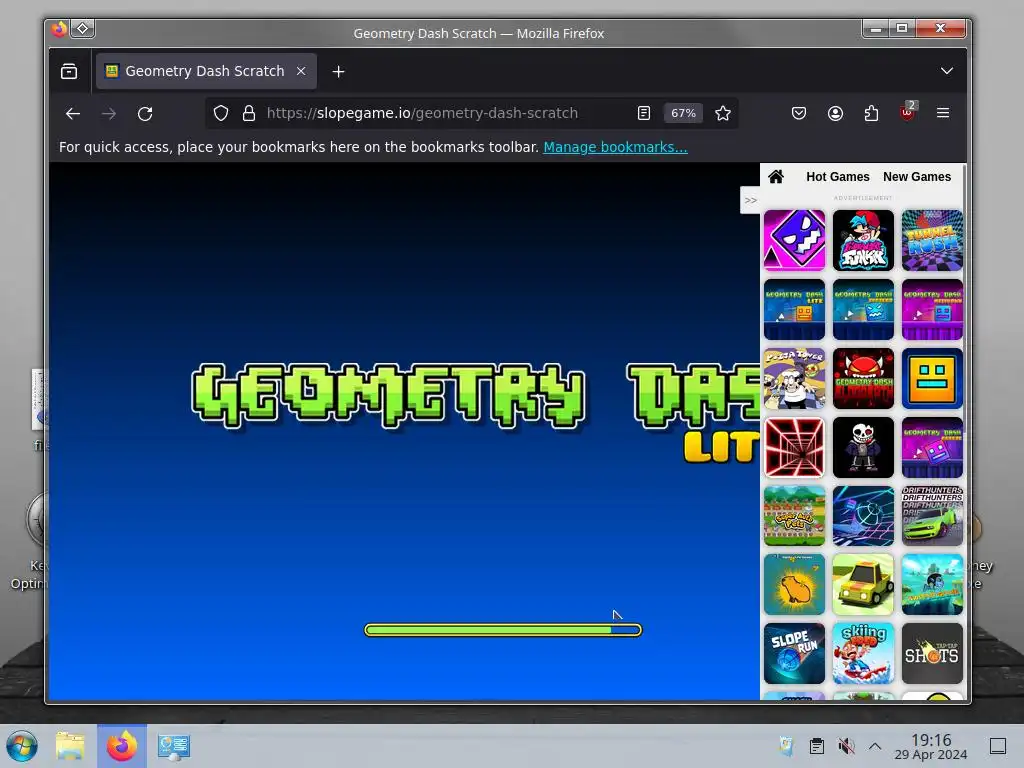Open the Skiing Fred game thumbnail

[x=863, y=653]
